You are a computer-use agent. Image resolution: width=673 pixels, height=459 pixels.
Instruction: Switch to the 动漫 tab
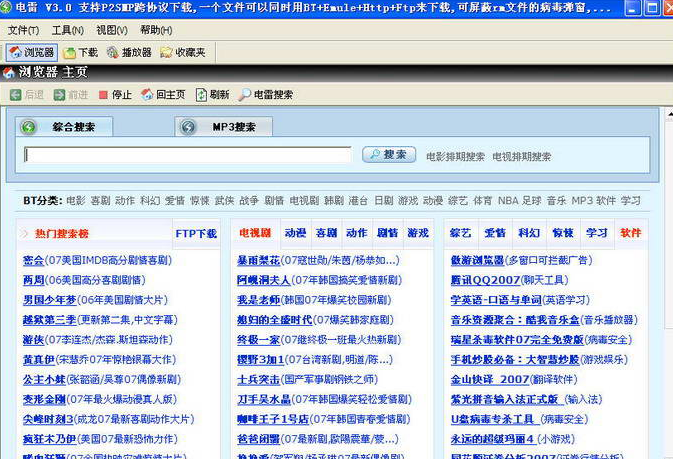295,233
